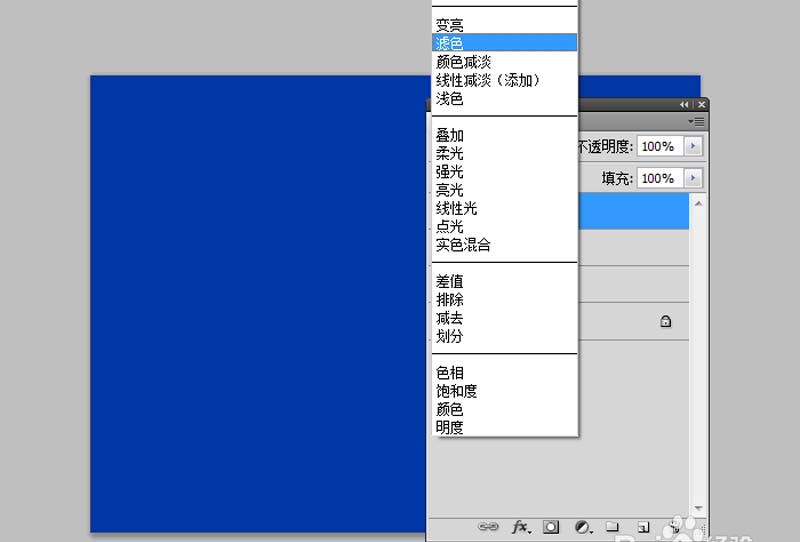Open the 填充 slider arrow

point(693,178)
